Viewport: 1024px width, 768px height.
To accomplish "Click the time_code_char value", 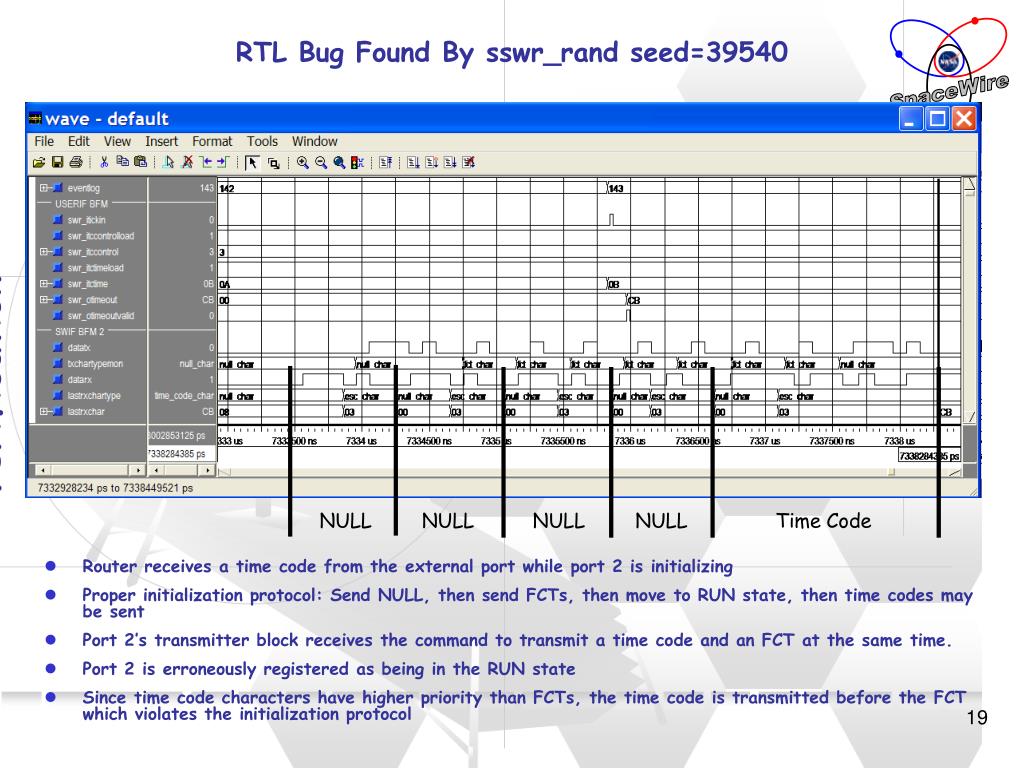I will [184, 396].
